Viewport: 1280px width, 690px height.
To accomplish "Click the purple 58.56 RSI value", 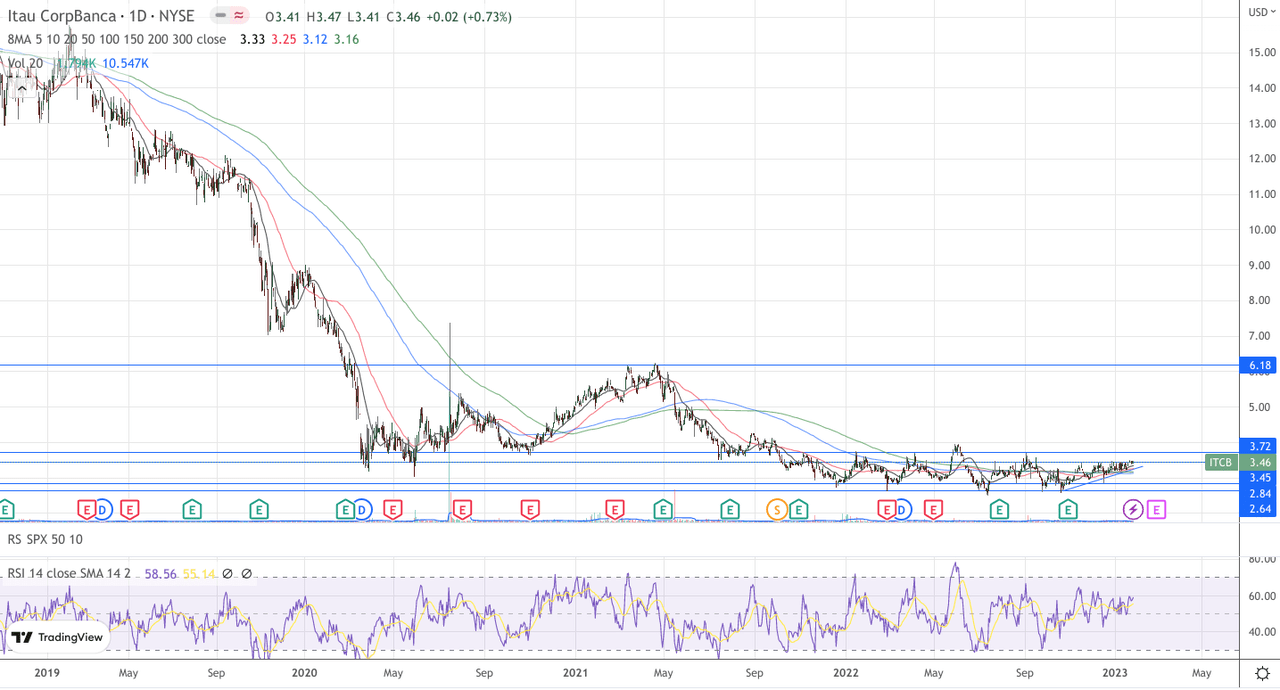I will pyautogui.click(x=161, y=574).
